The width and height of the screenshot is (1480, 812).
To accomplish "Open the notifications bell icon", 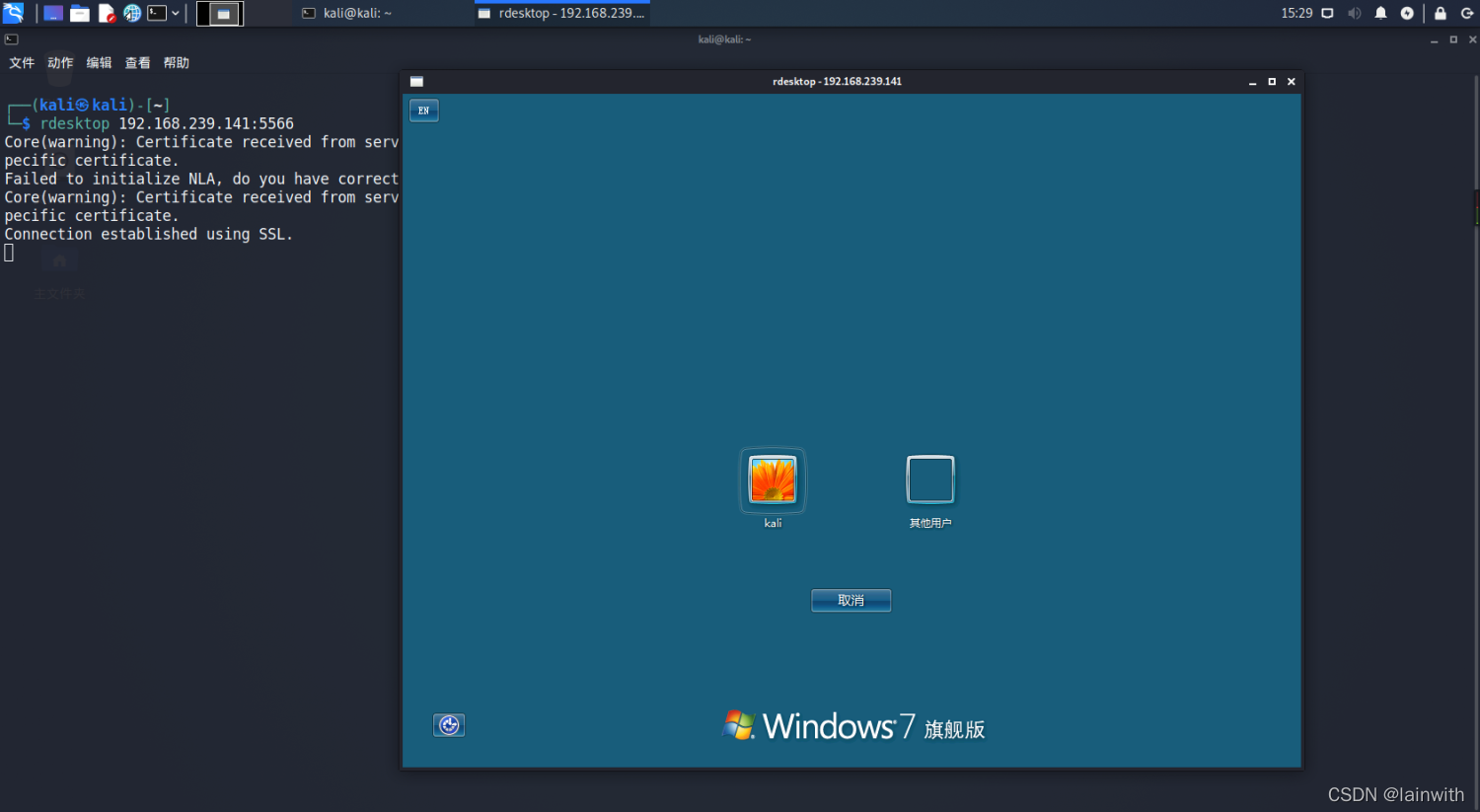I will point(1380,14).
